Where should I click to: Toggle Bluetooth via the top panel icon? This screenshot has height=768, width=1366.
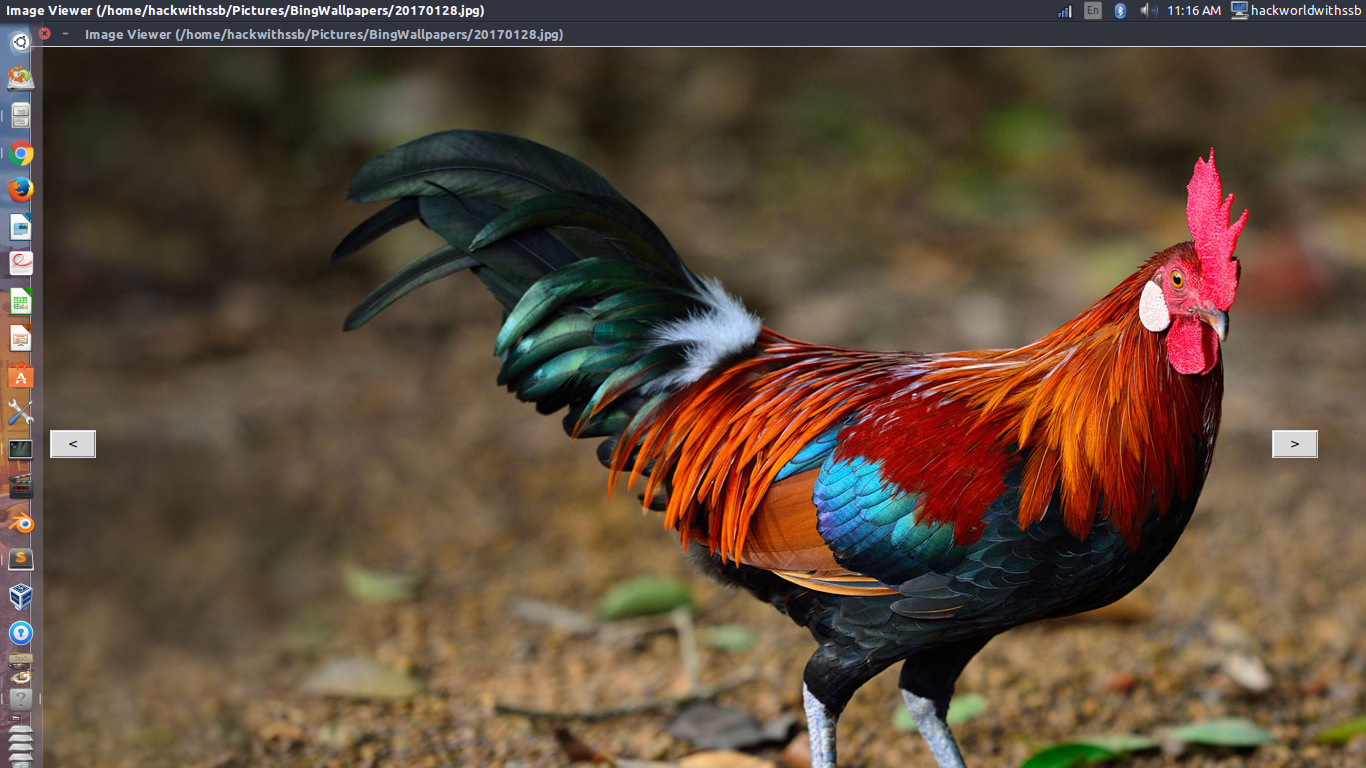(x=1120, y=11)
